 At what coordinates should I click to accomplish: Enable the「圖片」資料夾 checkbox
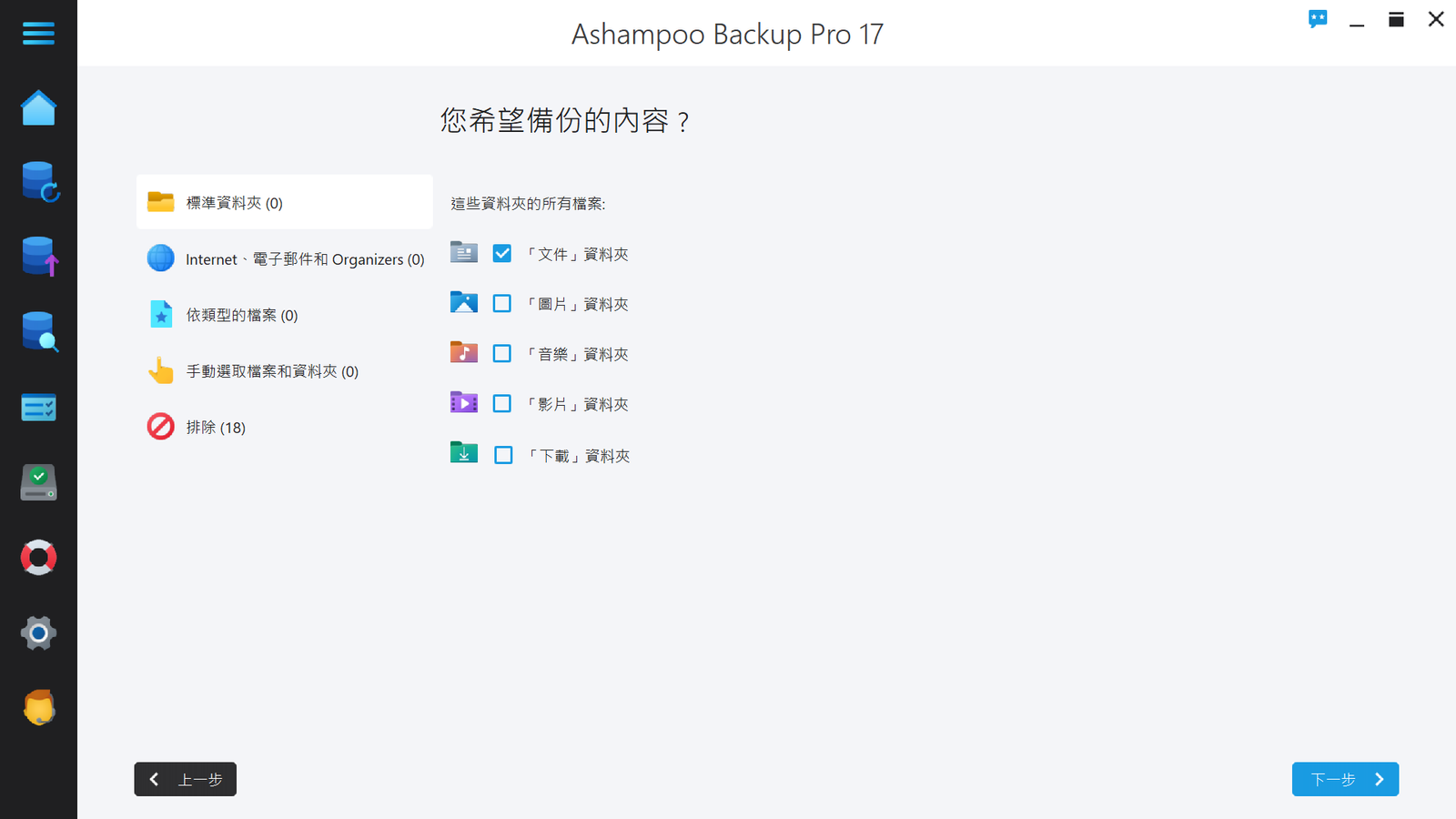point(502,304)
